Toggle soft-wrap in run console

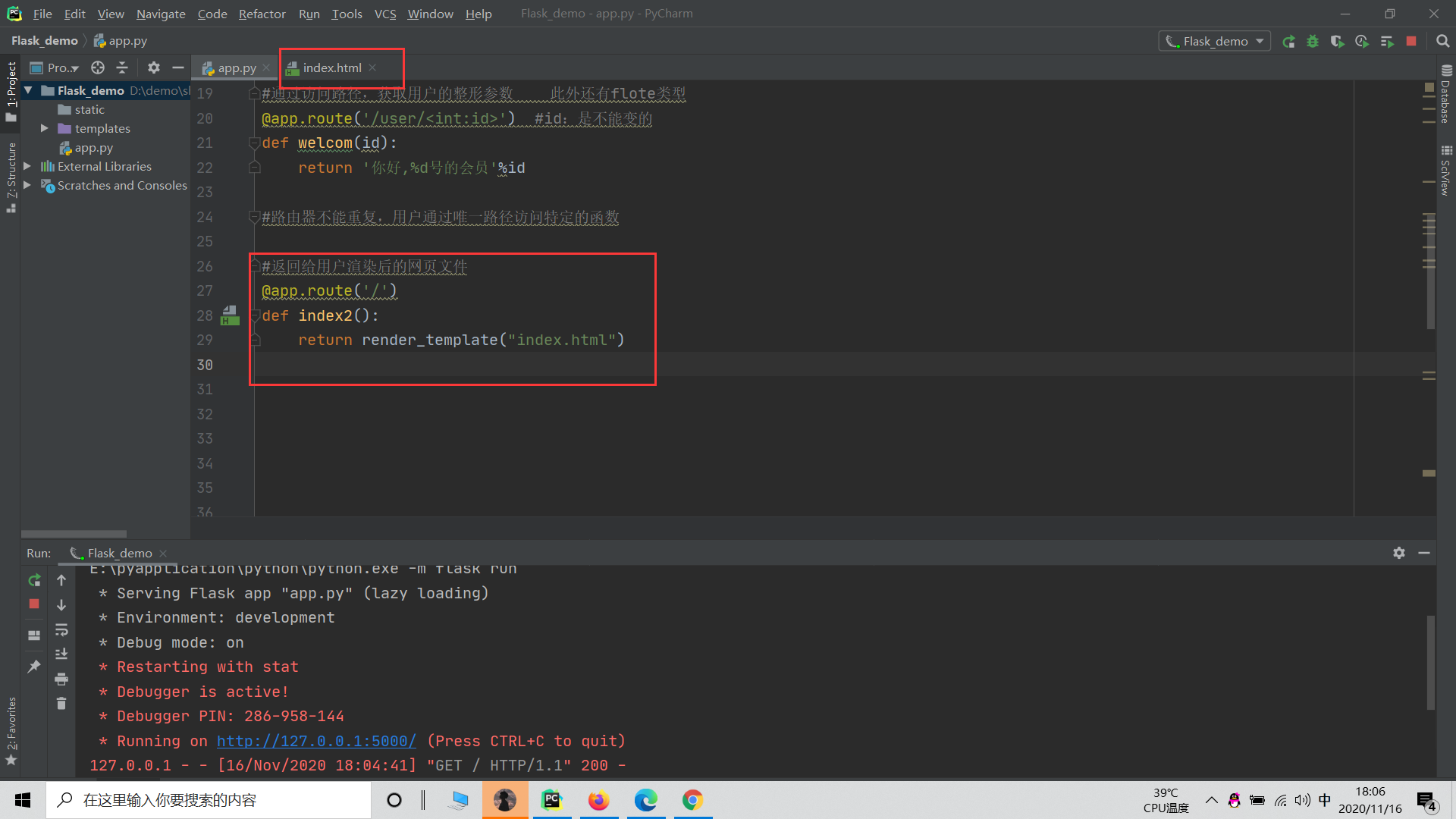[61, 629]
